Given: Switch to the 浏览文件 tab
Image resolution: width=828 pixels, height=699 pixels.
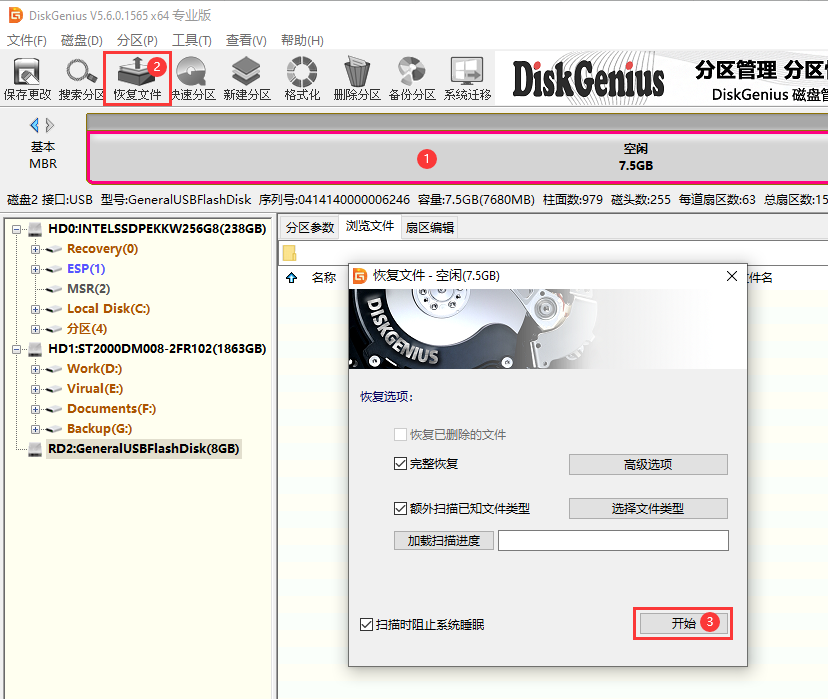Looking at the screenshot, I should tap(370, 226).
